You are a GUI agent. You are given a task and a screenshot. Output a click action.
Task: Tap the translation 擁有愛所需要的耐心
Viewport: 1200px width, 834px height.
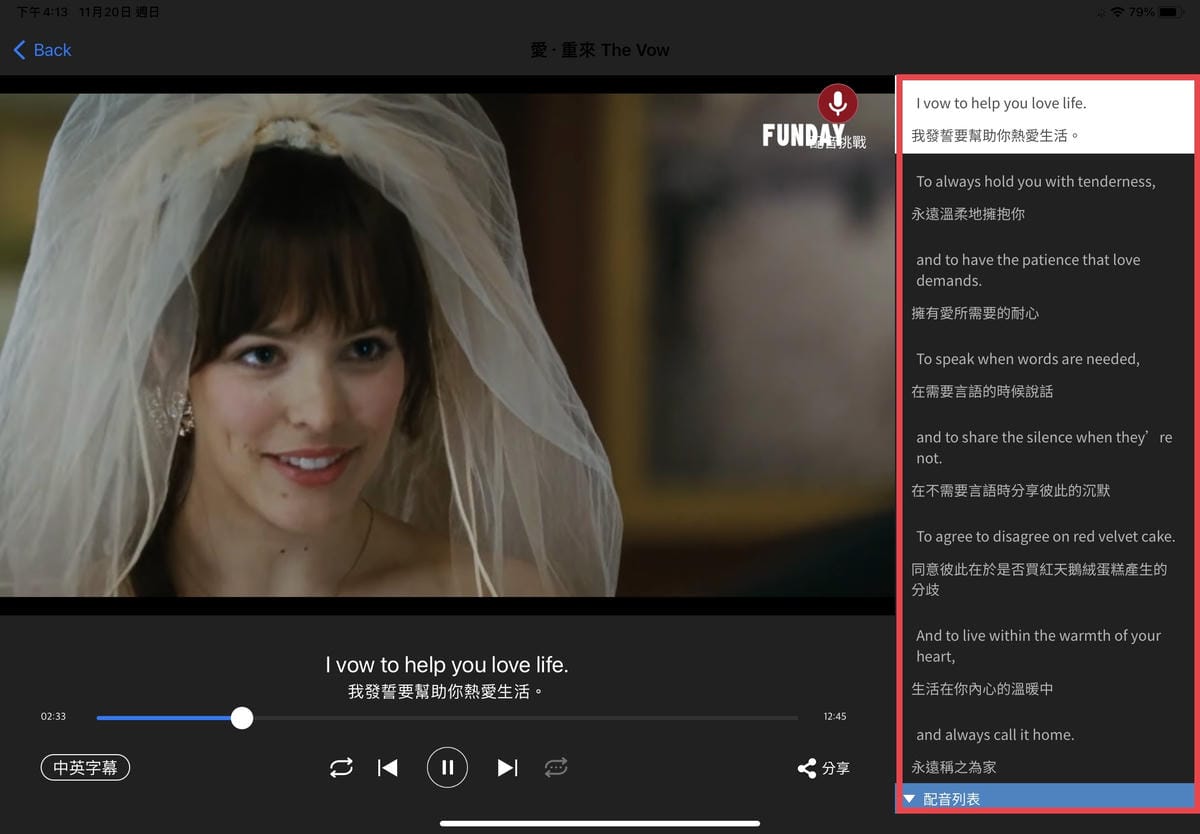[974, 313]
